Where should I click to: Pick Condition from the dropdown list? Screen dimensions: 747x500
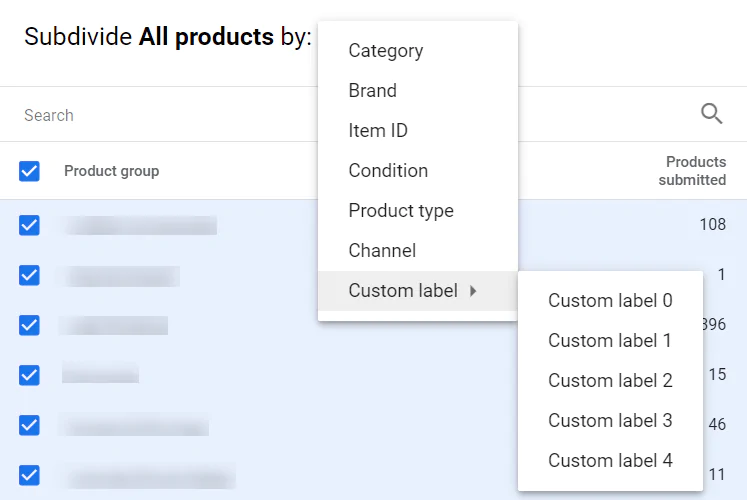[388, 171]
